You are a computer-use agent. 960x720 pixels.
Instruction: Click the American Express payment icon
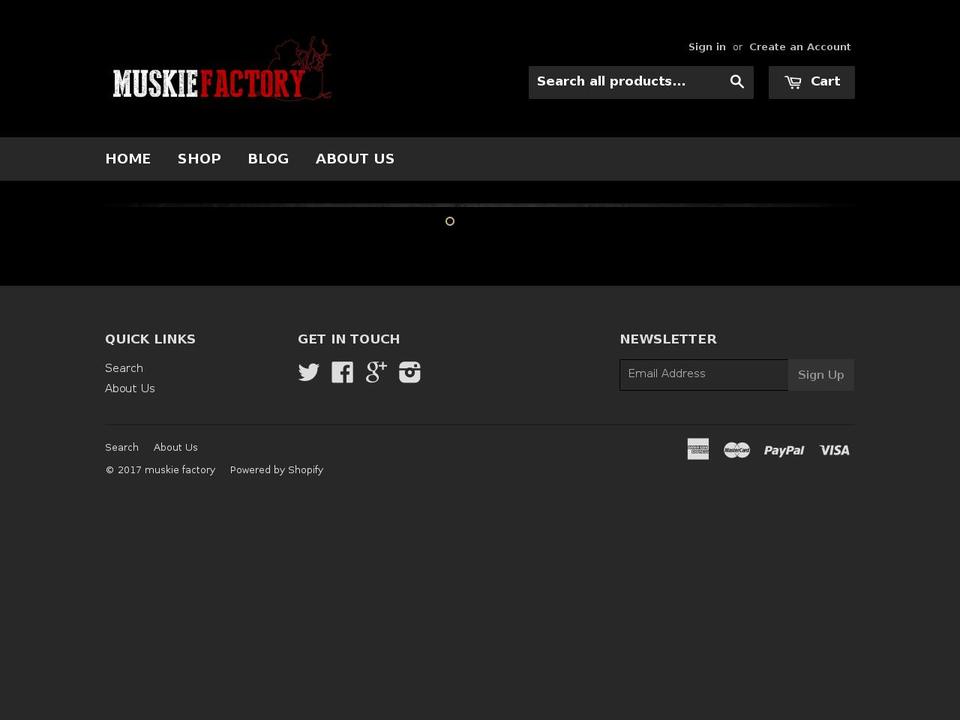point(698,450)
